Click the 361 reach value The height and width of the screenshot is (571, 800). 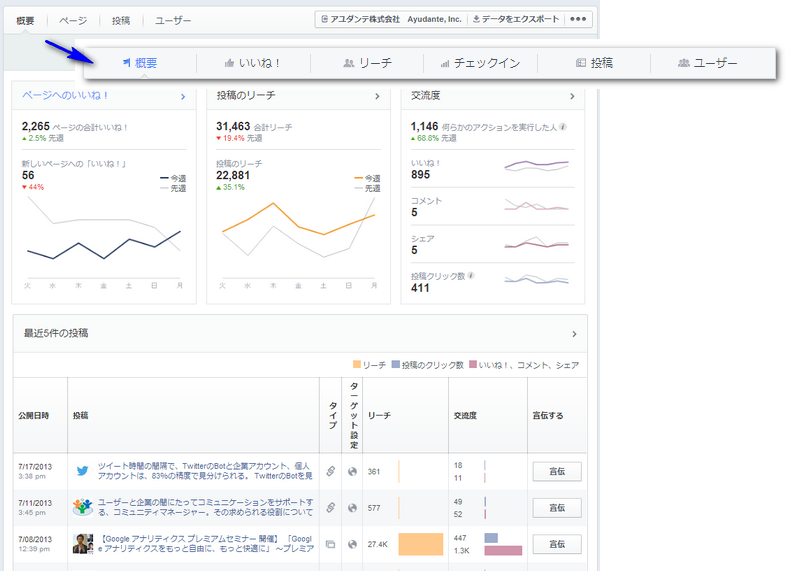tap(374, 471)
